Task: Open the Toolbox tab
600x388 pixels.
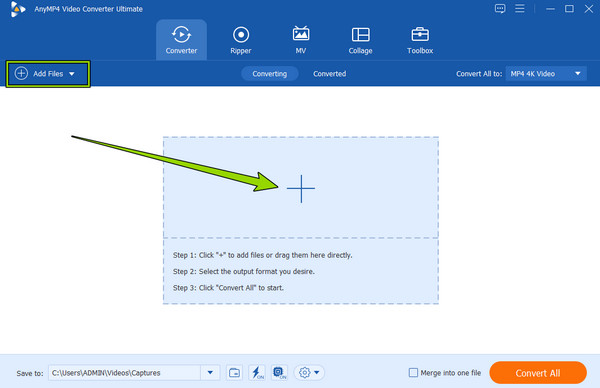Action: tap(420, 40)
